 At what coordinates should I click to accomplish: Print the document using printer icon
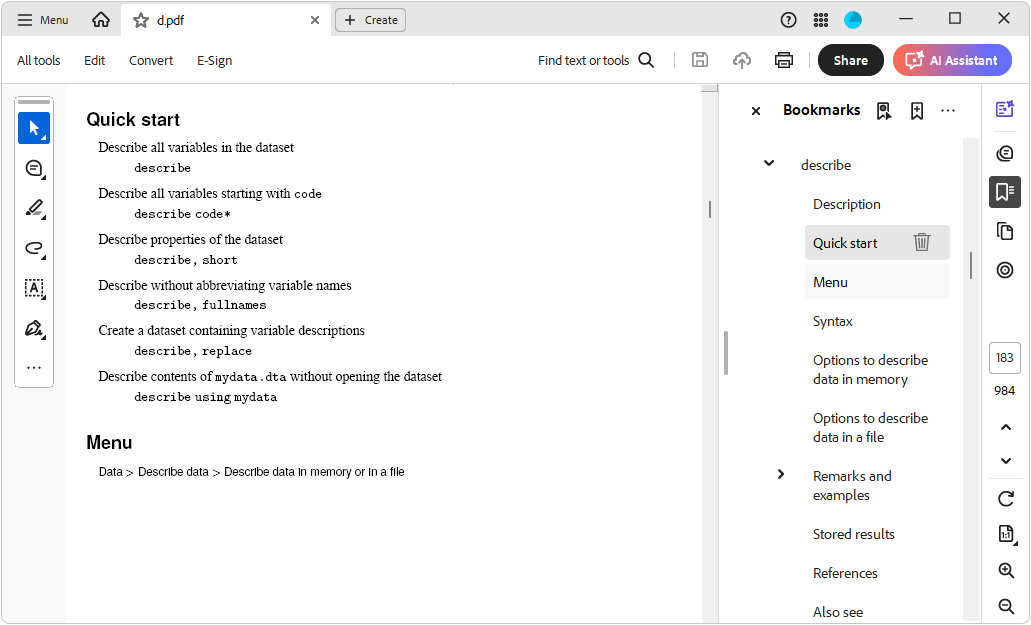[x=784, y=60]
